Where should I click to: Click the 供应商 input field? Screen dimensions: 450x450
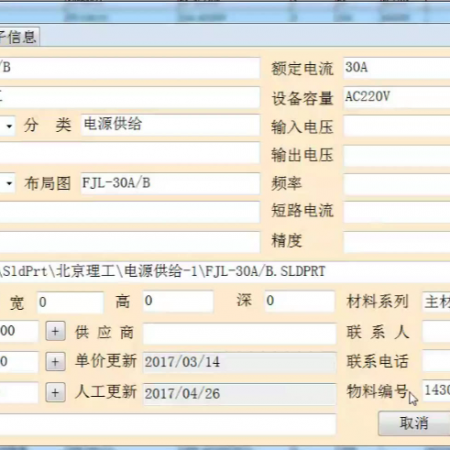[239, 333]
